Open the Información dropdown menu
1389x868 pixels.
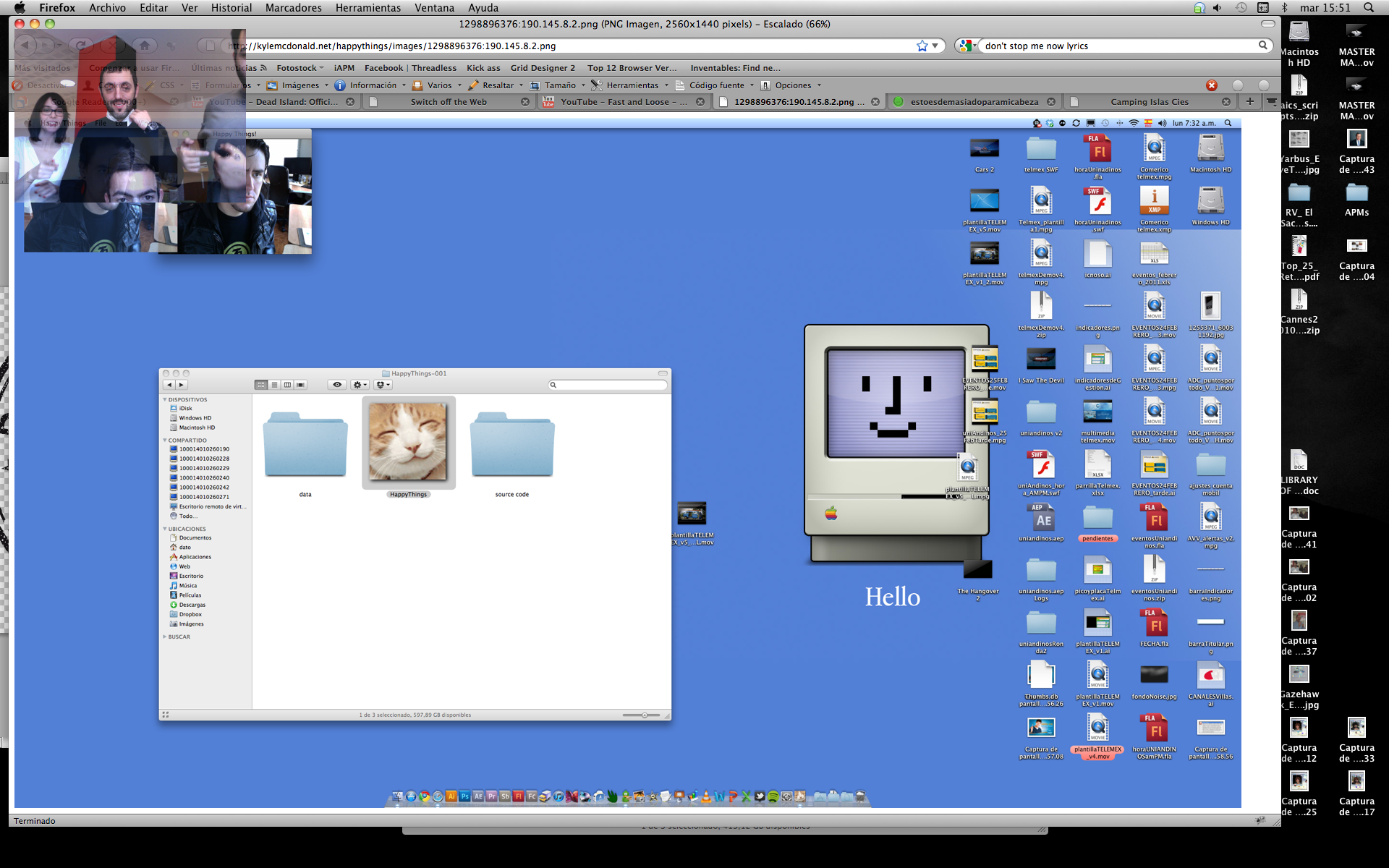tap(372, 85)
